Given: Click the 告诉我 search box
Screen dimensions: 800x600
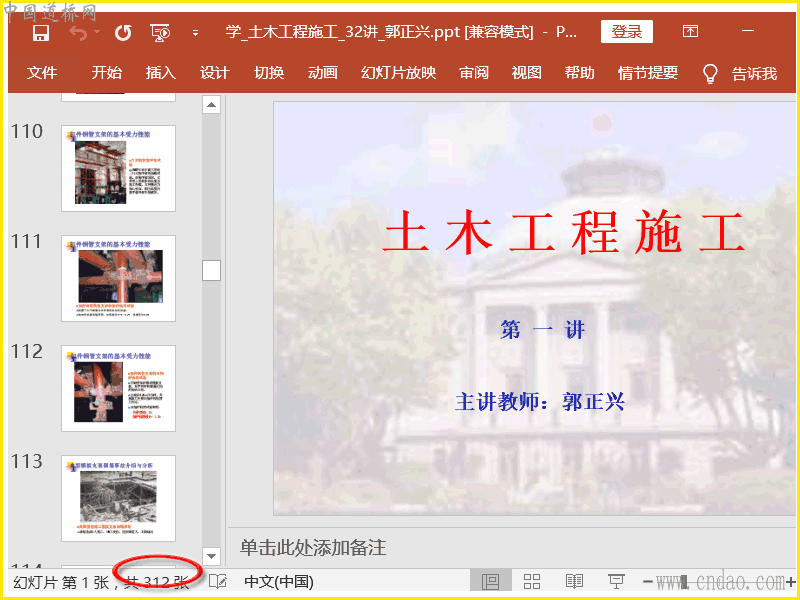Looking at the screenshot, I should point(754,74).
